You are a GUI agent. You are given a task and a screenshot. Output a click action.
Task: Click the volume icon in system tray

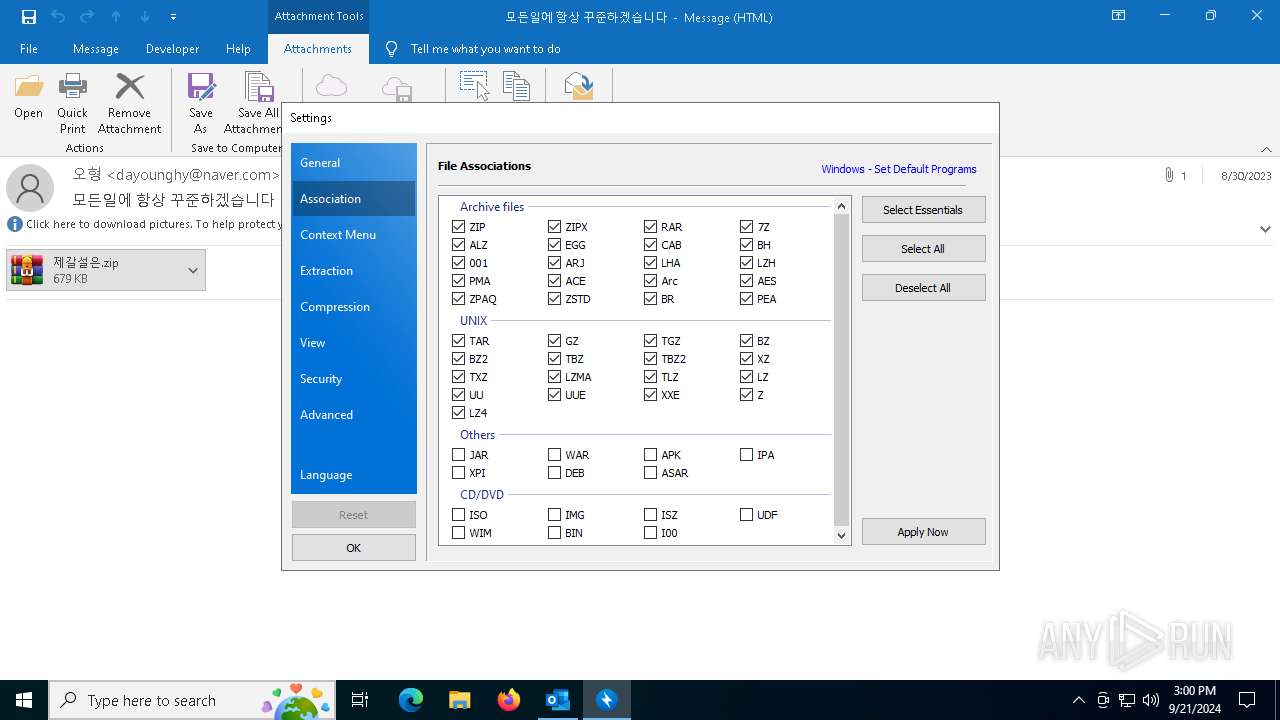tap(1151, 700)
